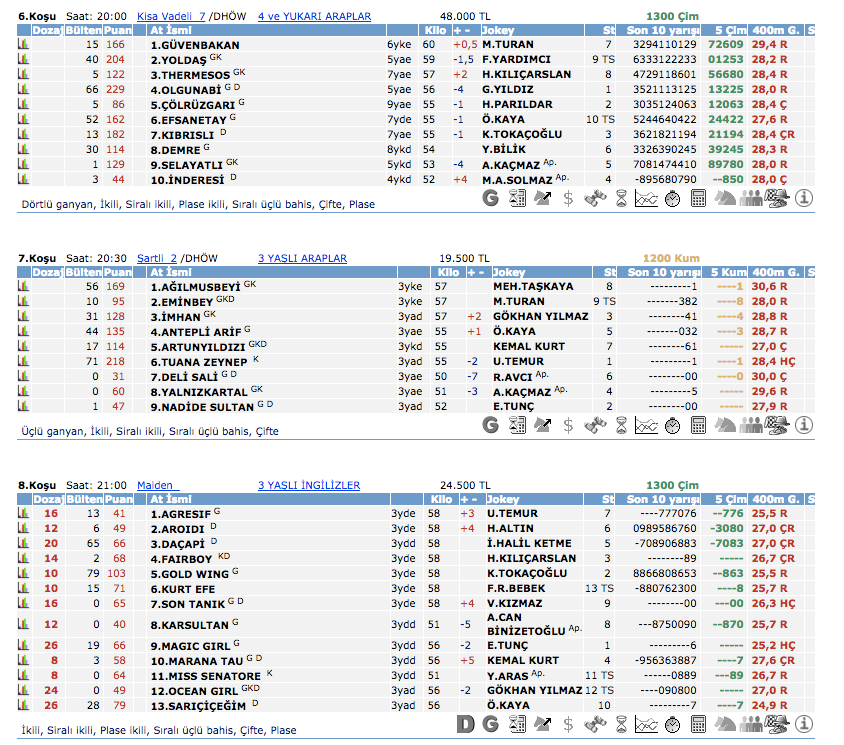Screen dimensions: 844x745
Task: Open the 3 YASLI İNGİLİZLER link
Action: (308, 486)
